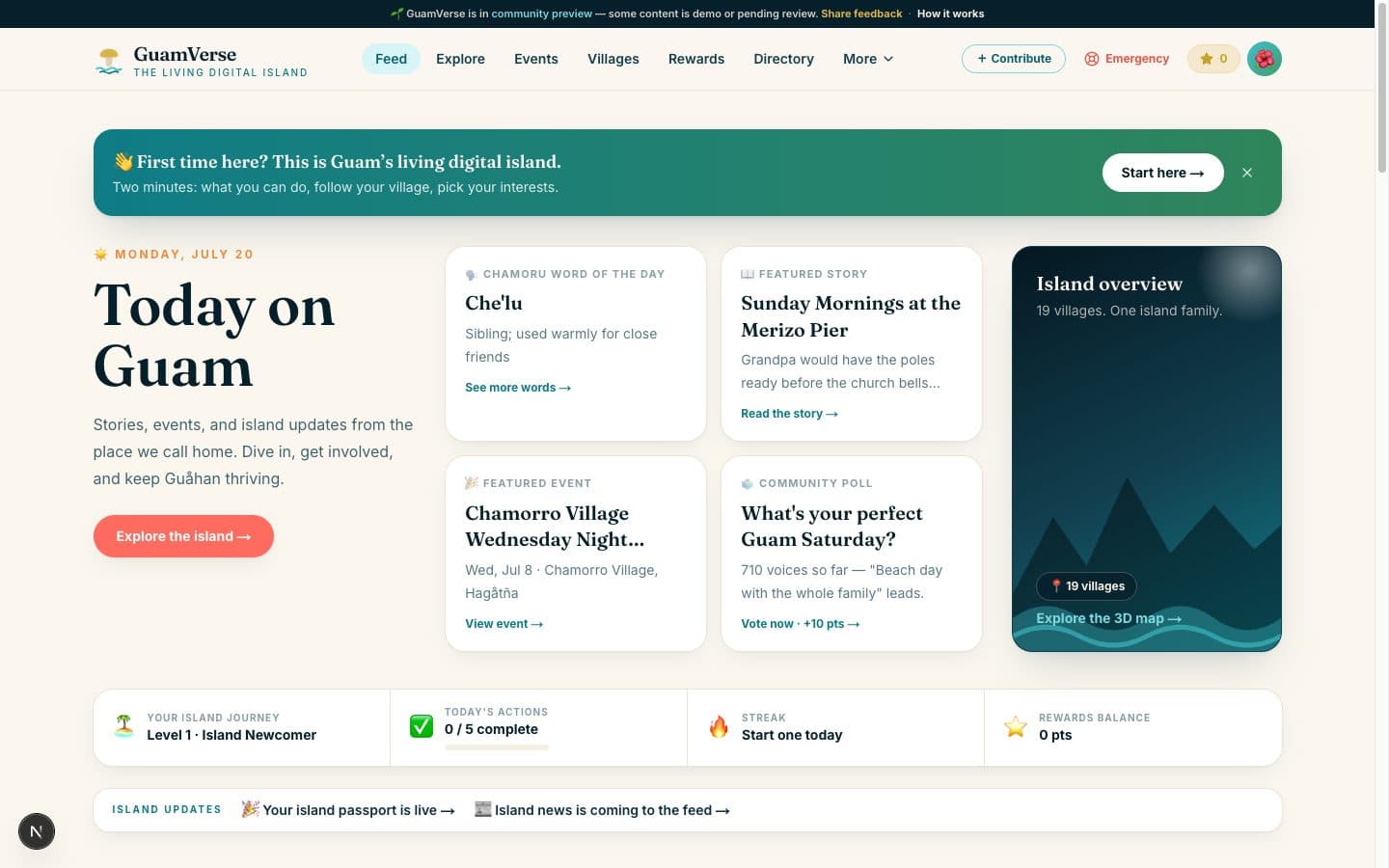
Task: Open the user avatar profile icon
Action: point(1264,59)
